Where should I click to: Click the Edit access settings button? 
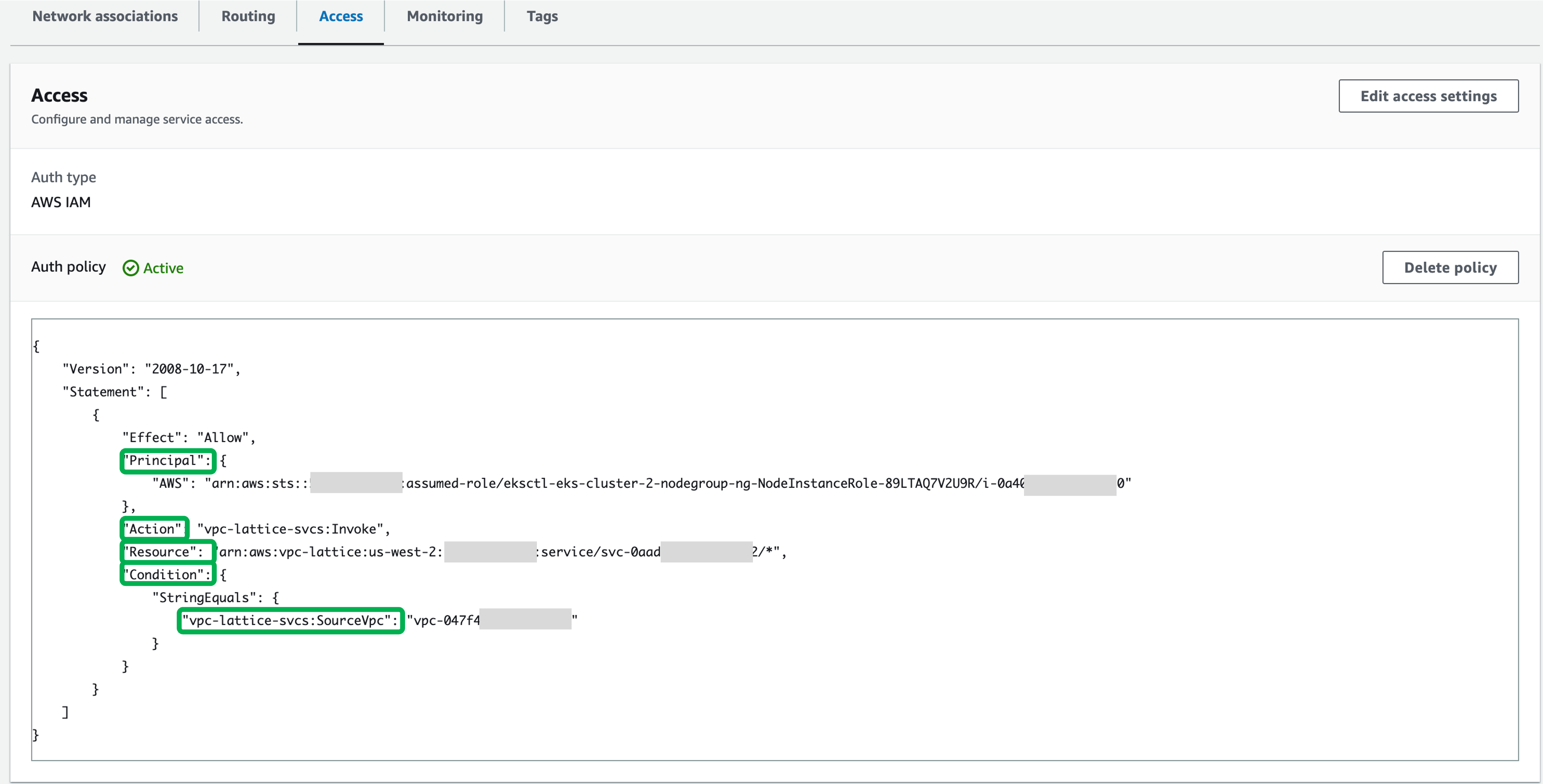(1429, 96)
